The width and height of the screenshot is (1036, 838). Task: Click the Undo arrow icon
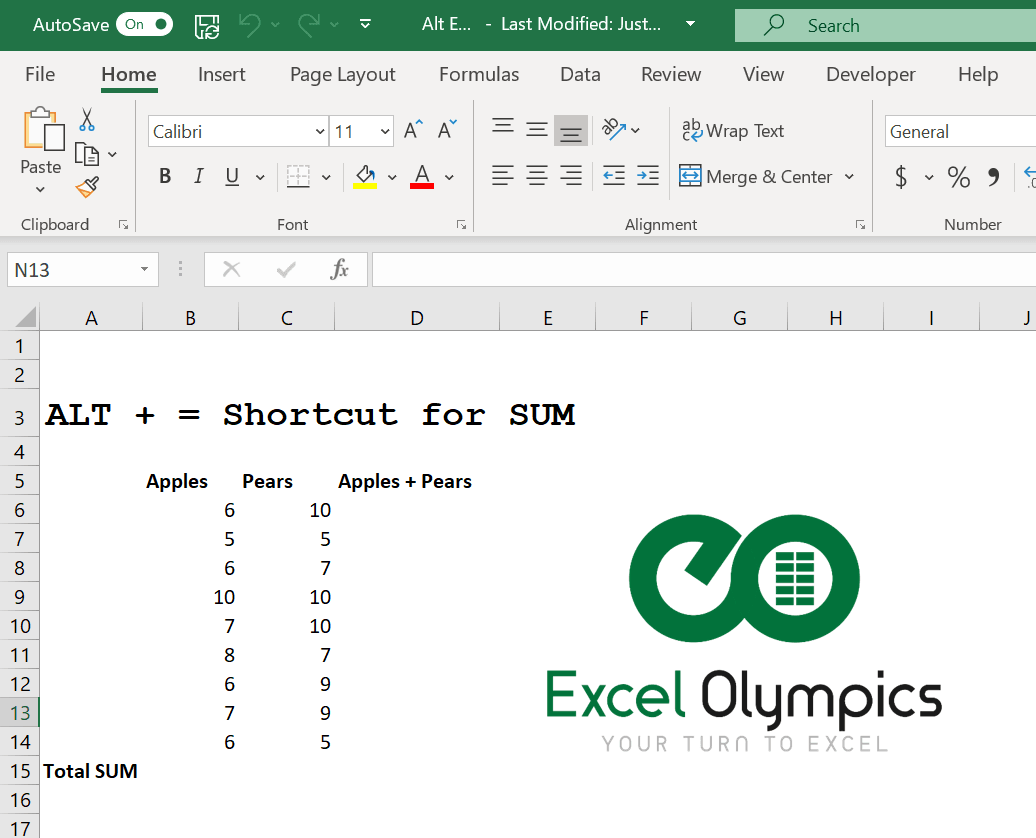point(250,25)
